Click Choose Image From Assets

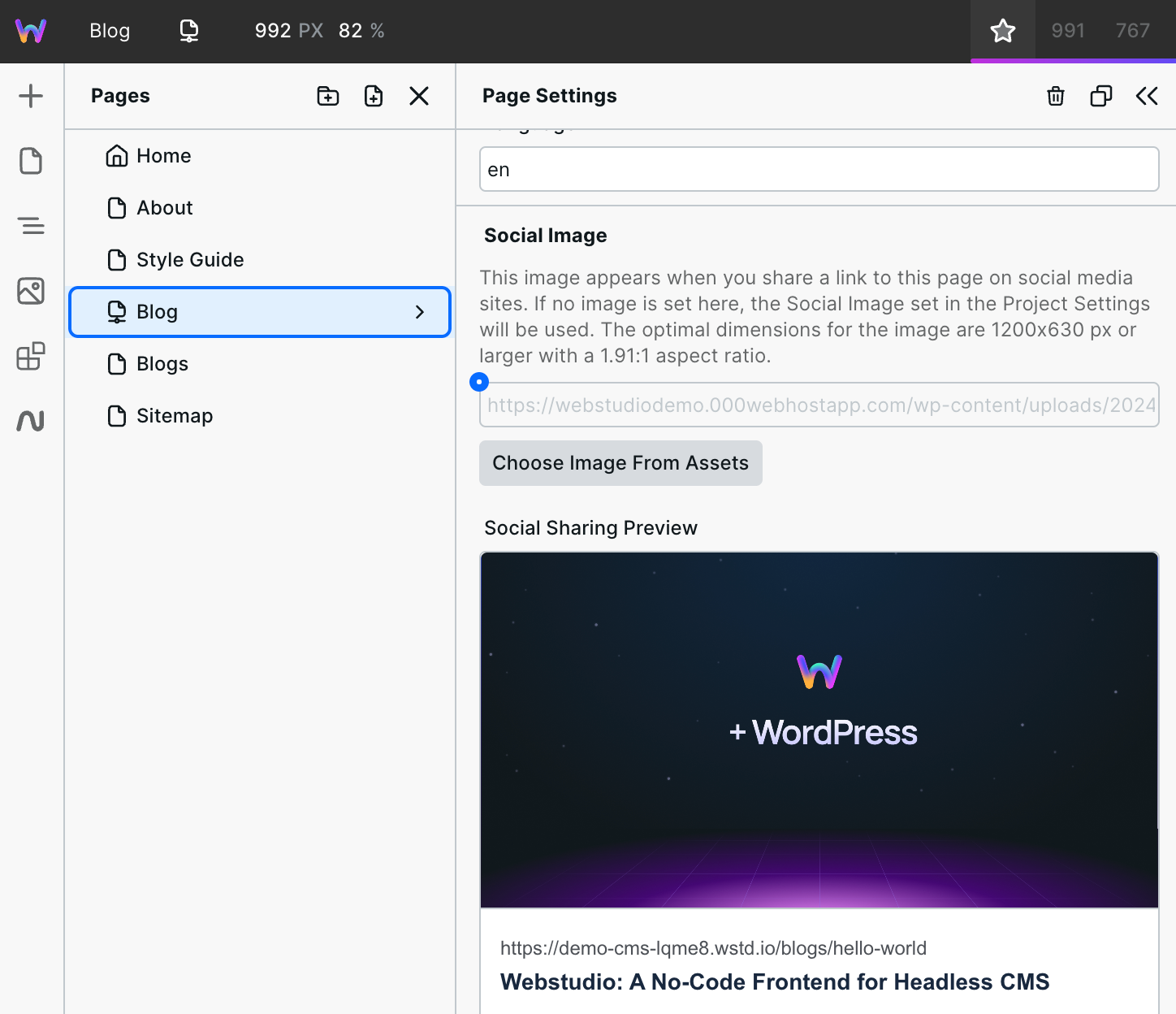pyautogui.click(x=620, y=462)
